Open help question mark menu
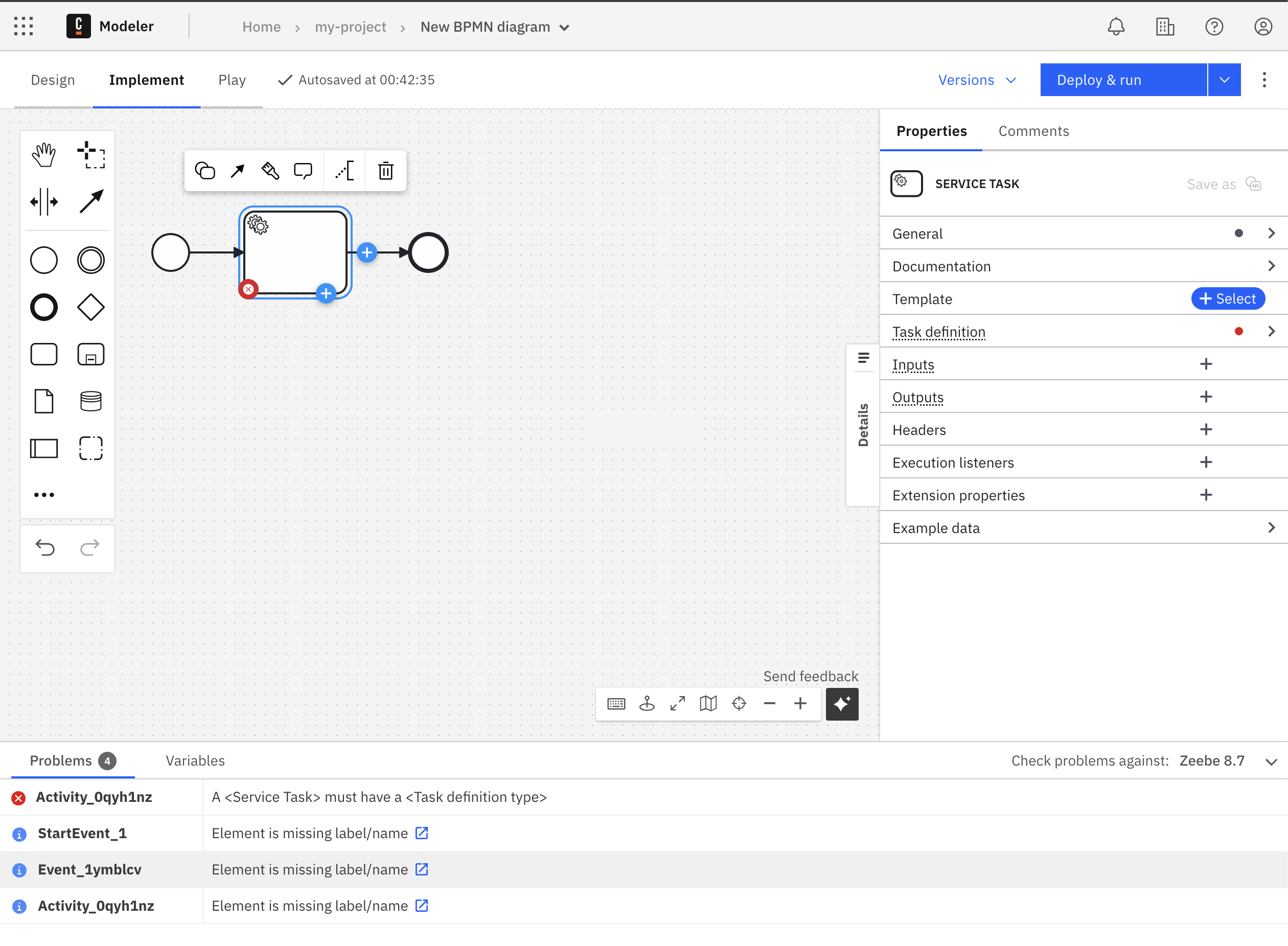The width and height of the screenshot is (1288, 946). pyautogui.click(x=1214, y=27)
